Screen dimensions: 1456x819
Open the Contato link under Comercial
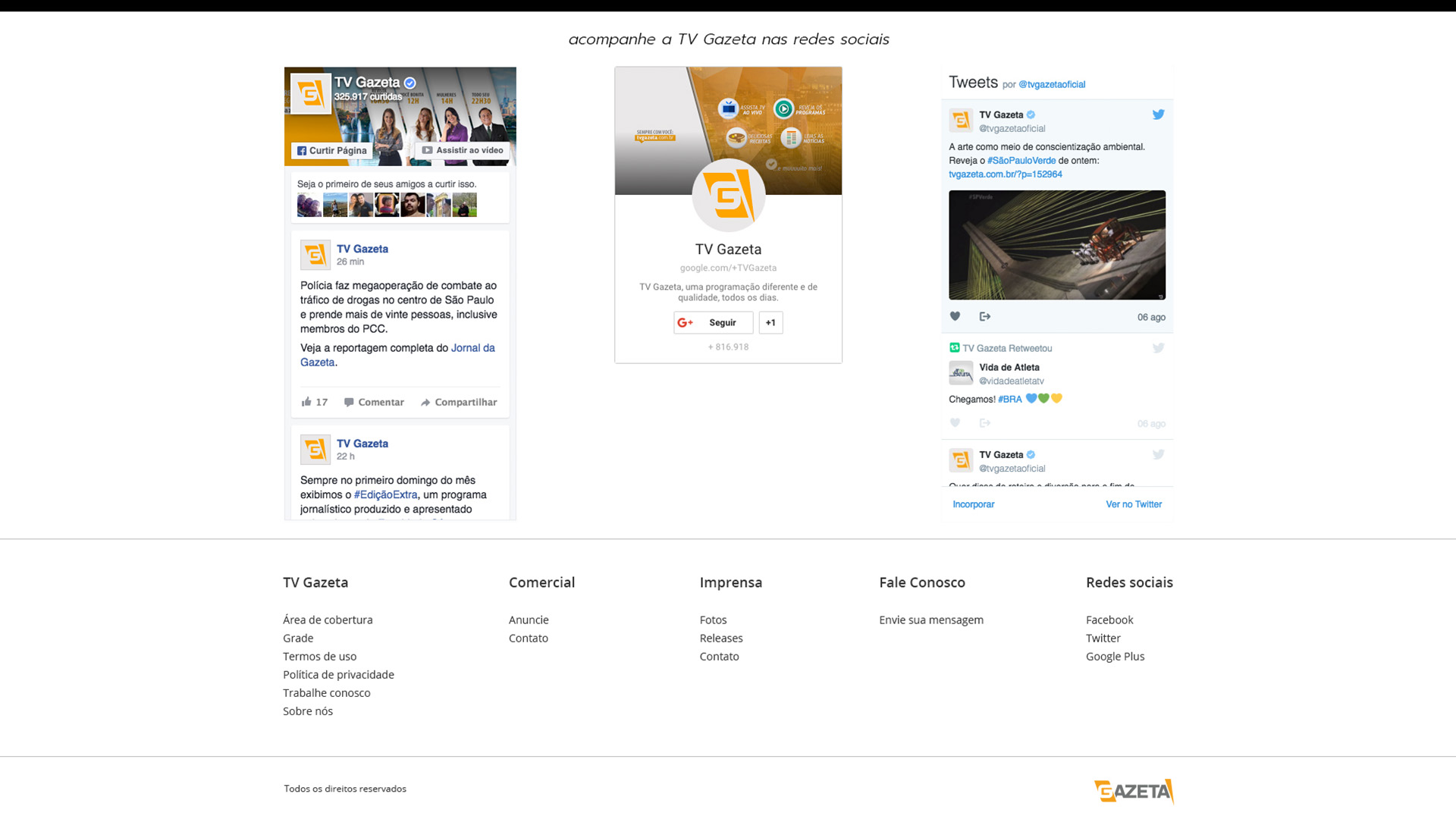point(529,638)
